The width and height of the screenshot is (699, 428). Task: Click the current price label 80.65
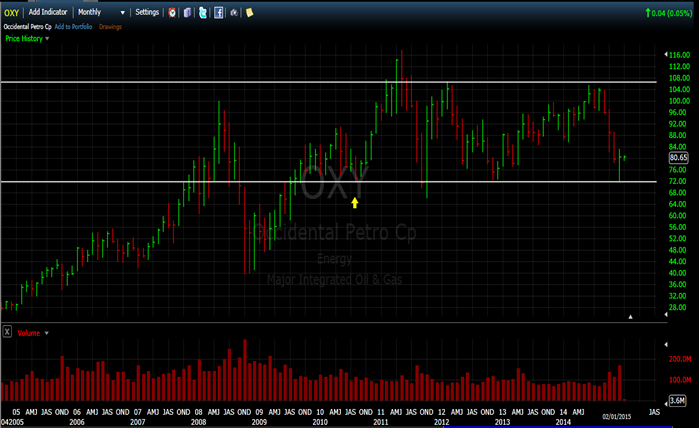coord(678,157)
